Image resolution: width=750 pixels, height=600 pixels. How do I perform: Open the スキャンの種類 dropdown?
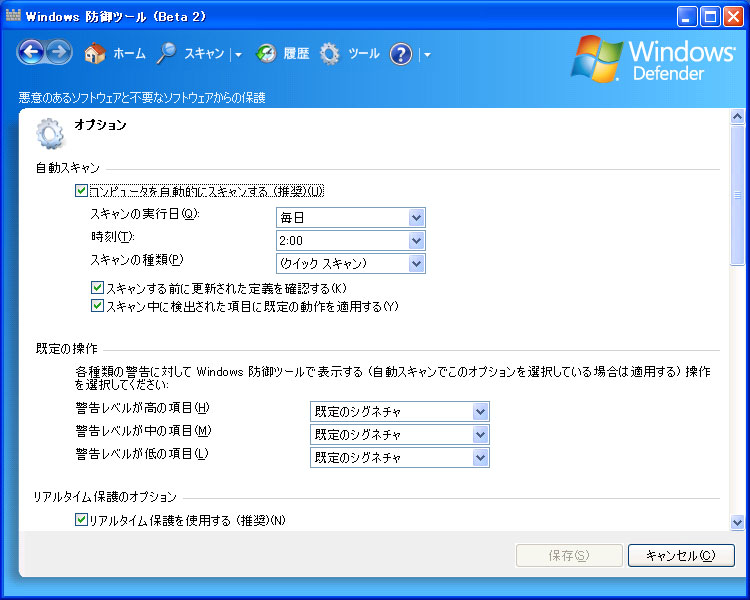point(351,263)
